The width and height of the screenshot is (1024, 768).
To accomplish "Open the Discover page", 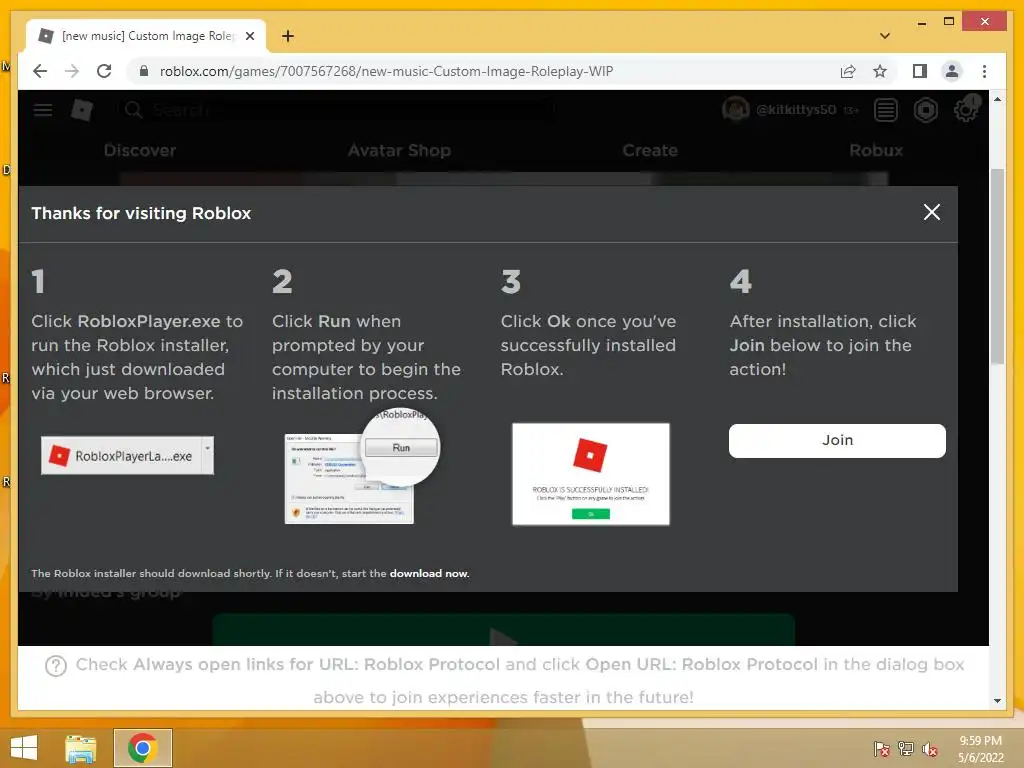I will pos(140,150).
